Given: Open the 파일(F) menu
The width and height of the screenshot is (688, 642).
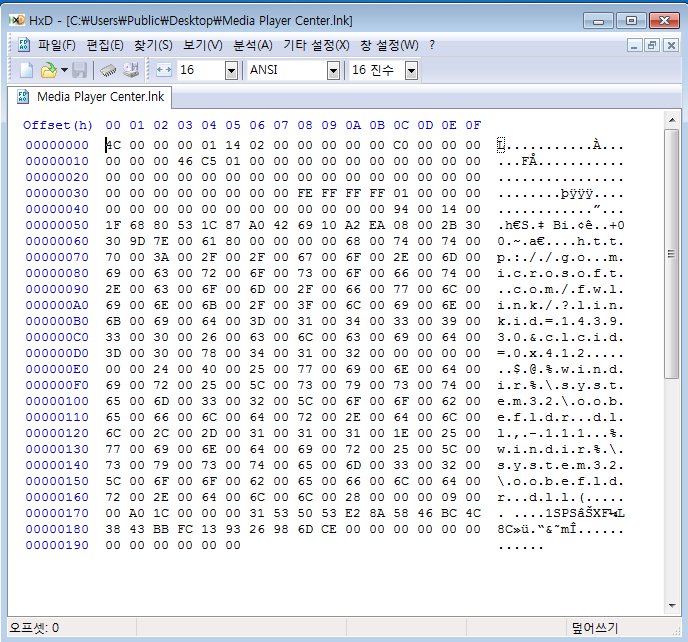Looking at the screenshot, I should (x=57, y=45).
